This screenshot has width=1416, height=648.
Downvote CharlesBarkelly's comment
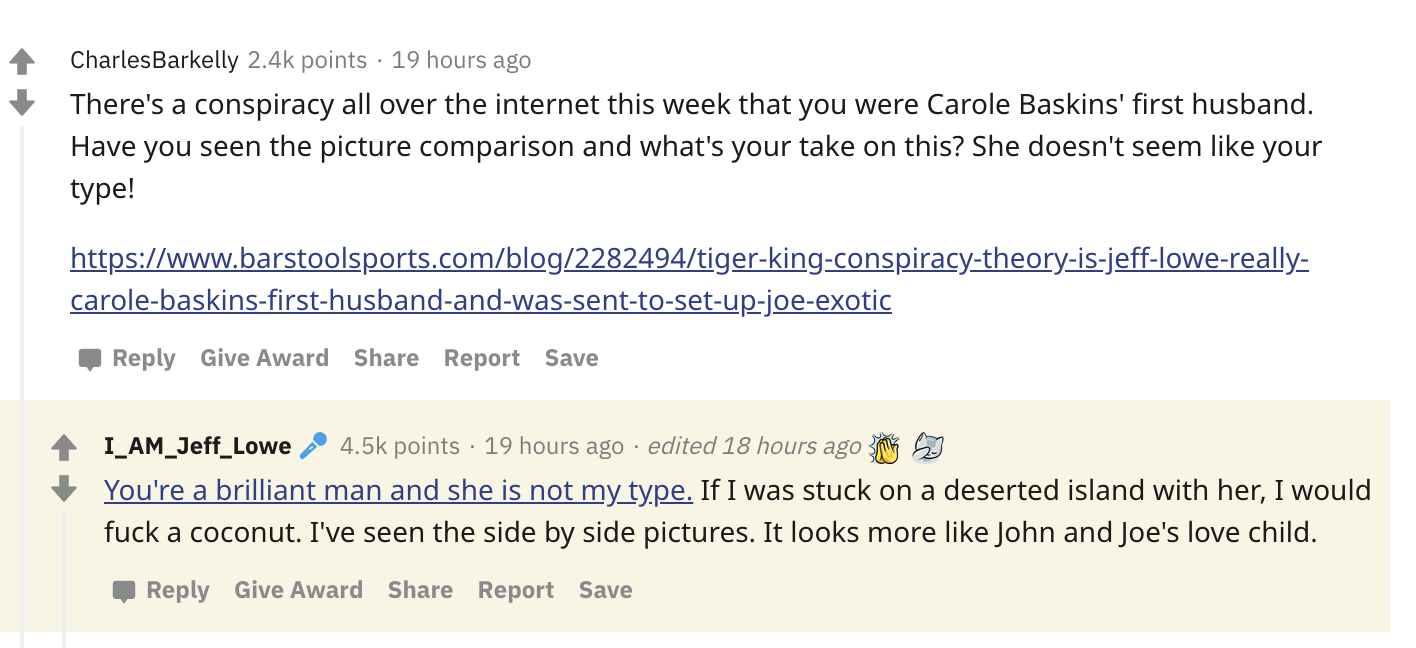pyautogui.click(x=22, y=102)
